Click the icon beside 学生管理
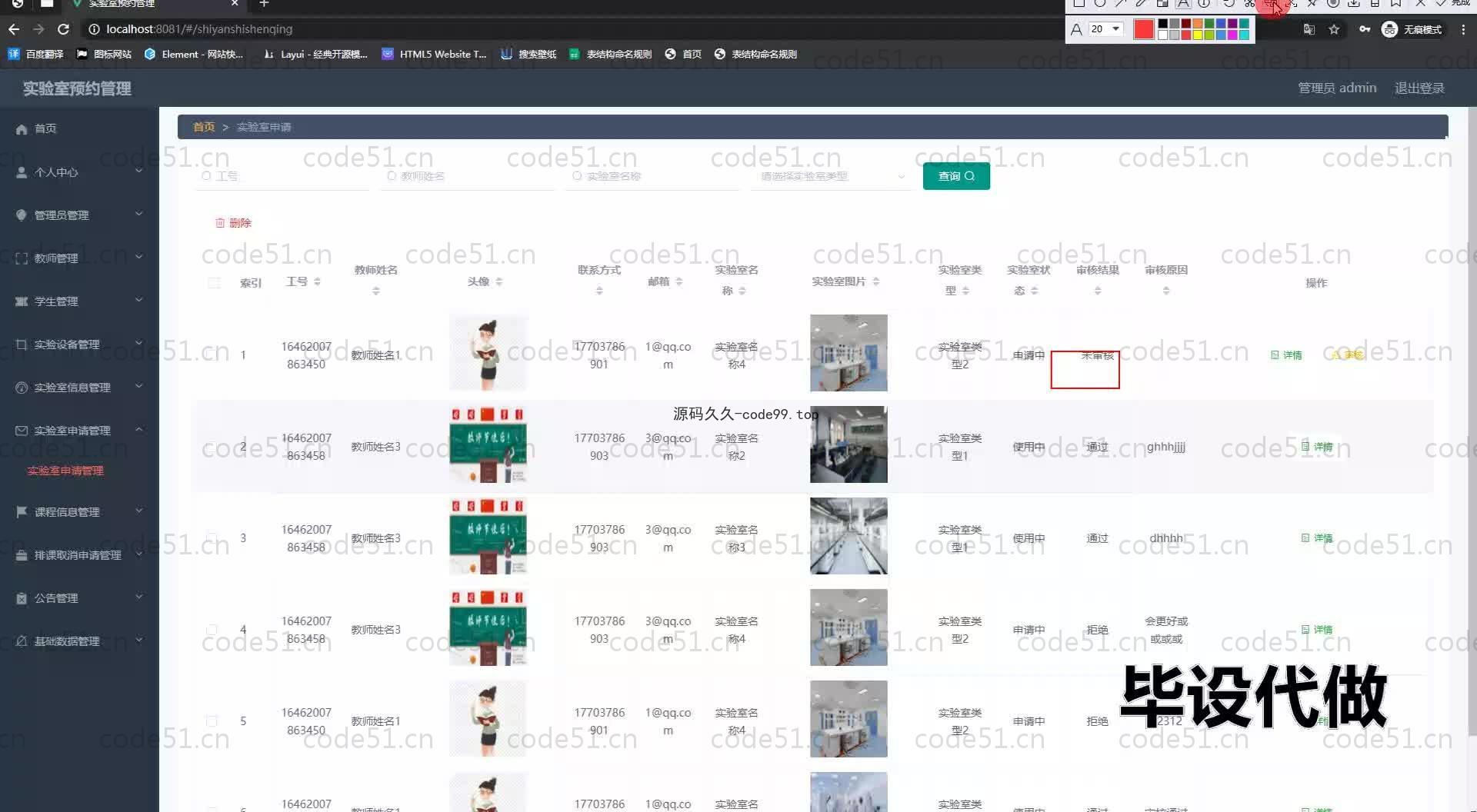This screenshot has width=1477, height=812. [22, 301]
